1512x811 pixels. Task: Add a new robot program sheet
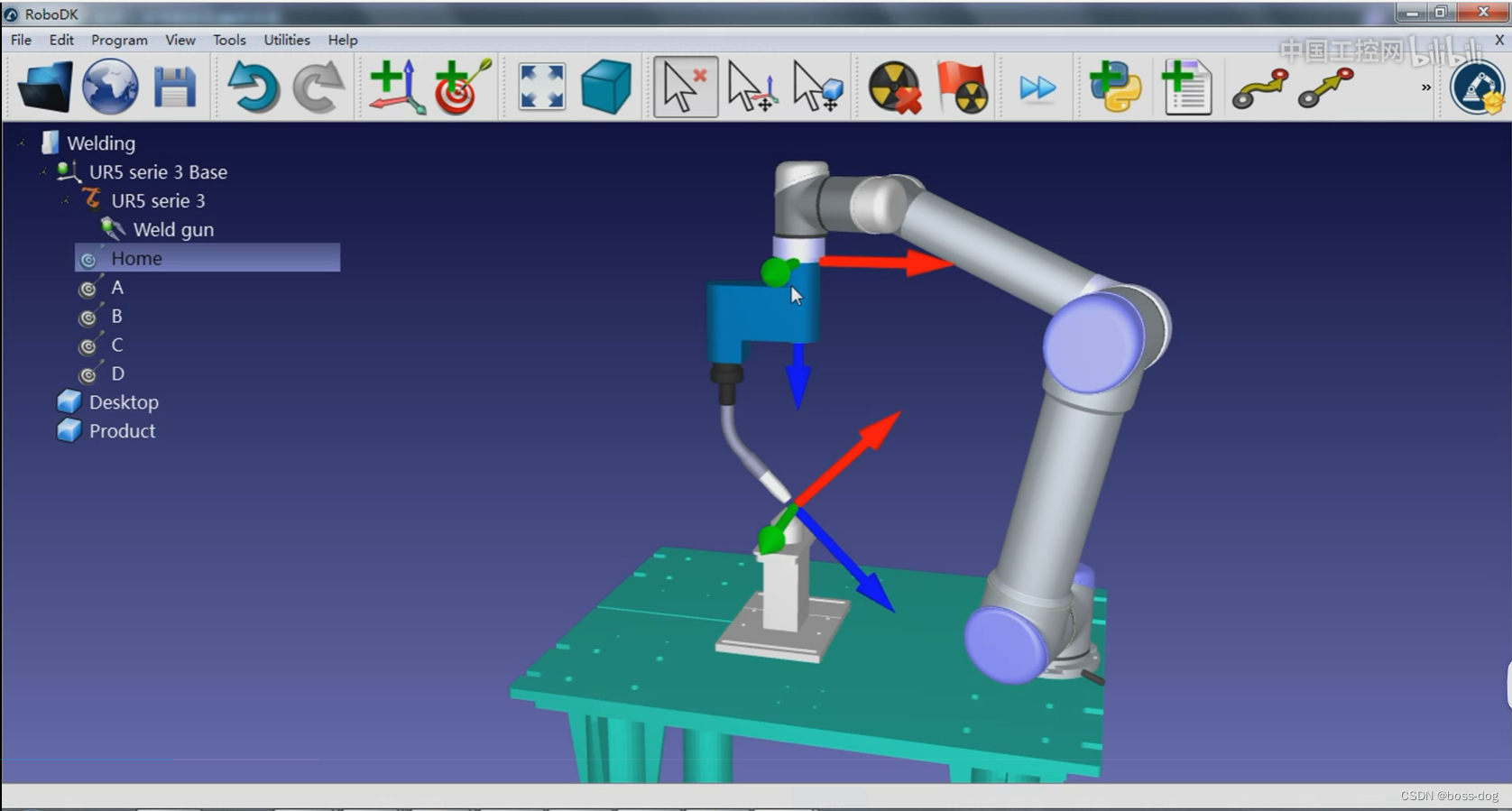[1186, 88]
